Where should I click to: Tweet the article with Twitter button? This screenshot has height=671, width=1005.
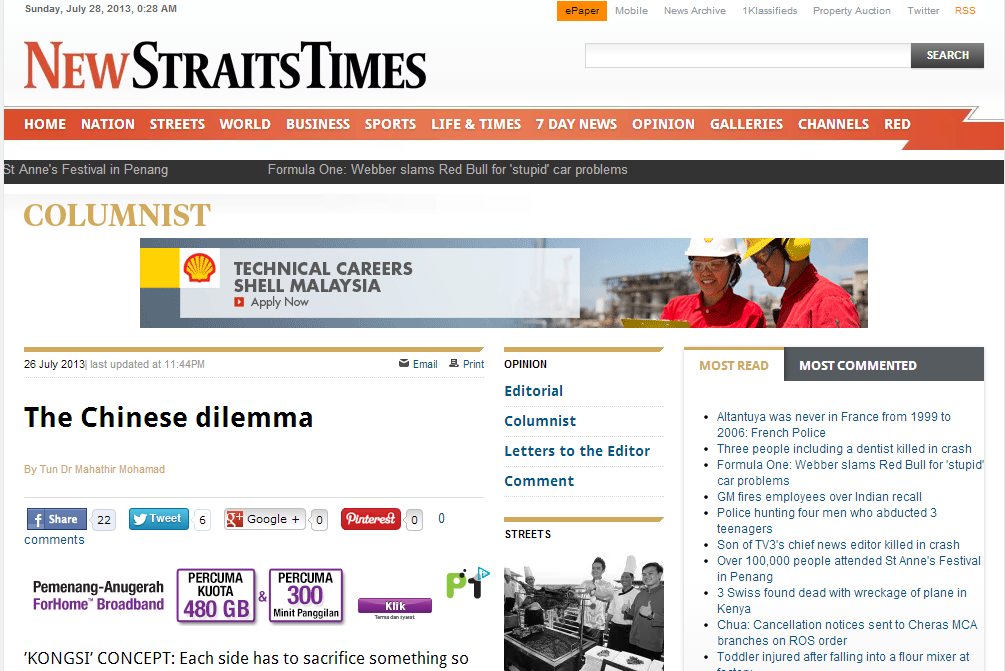(x=159, y=518)
